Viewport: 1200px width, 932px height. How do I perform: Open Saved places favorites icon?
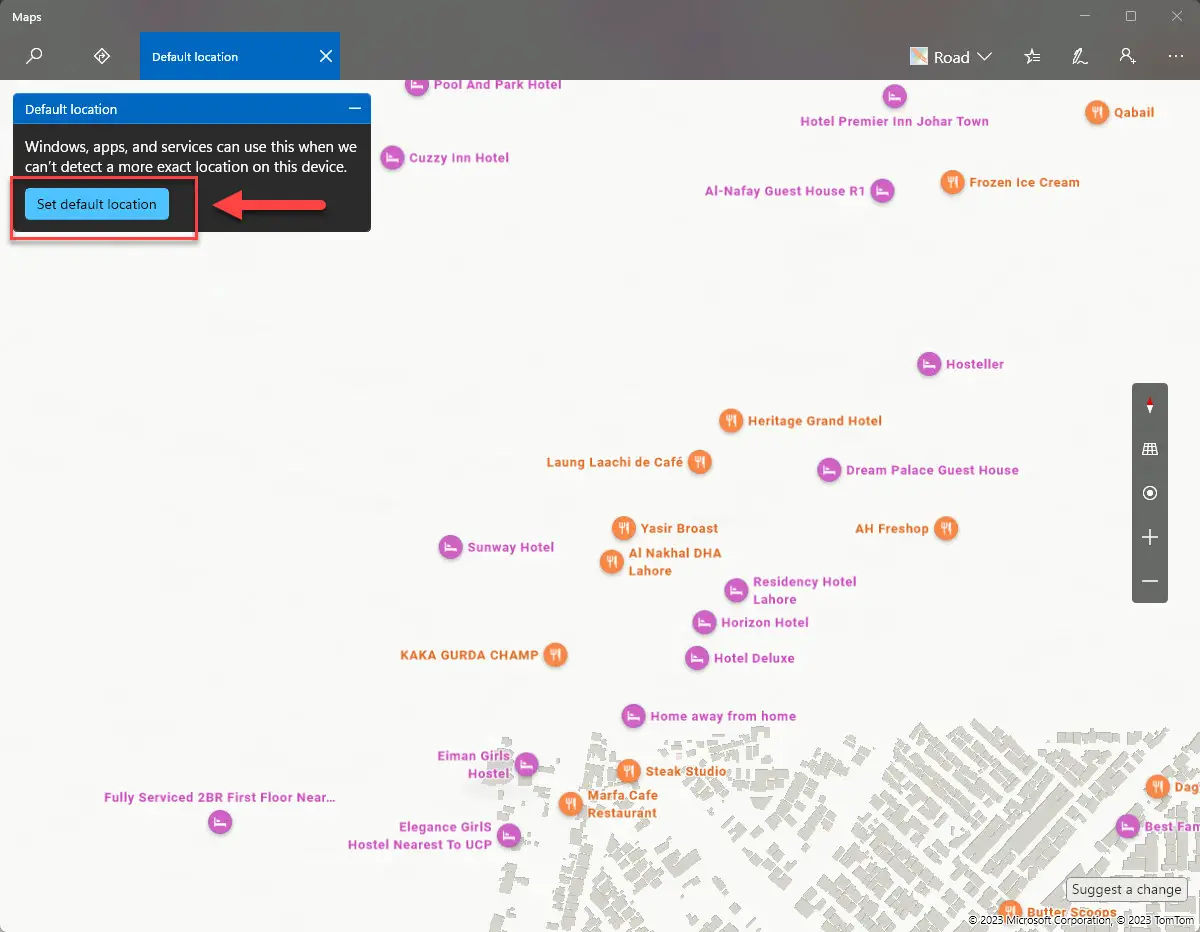click(1032, 57)
